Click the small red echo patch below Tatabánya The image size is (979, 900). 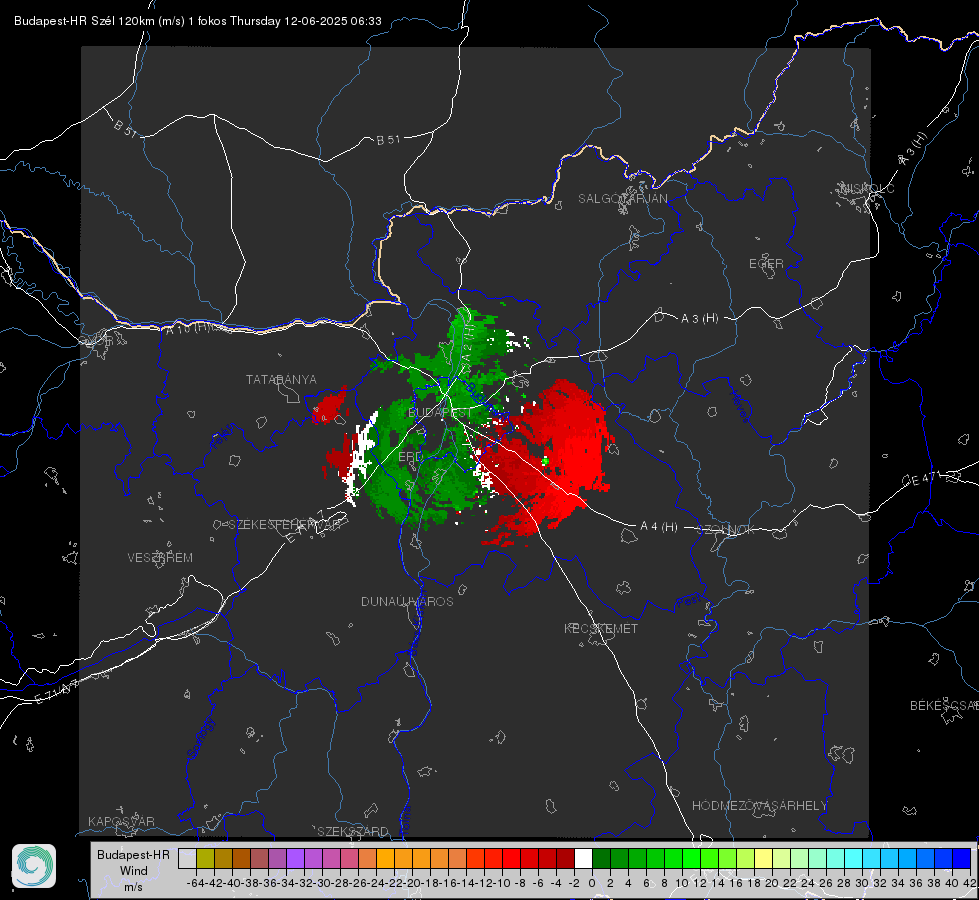(330, 406)
